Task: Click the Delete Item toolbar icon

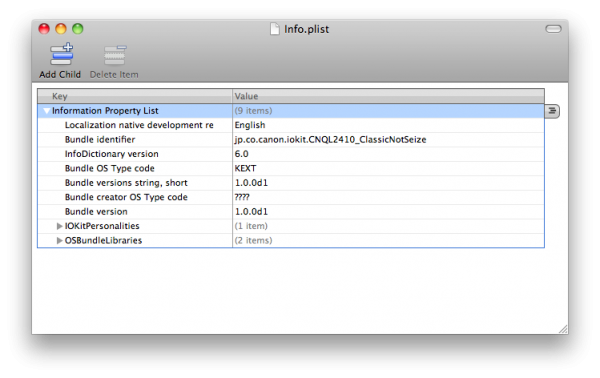Action: 114,55
